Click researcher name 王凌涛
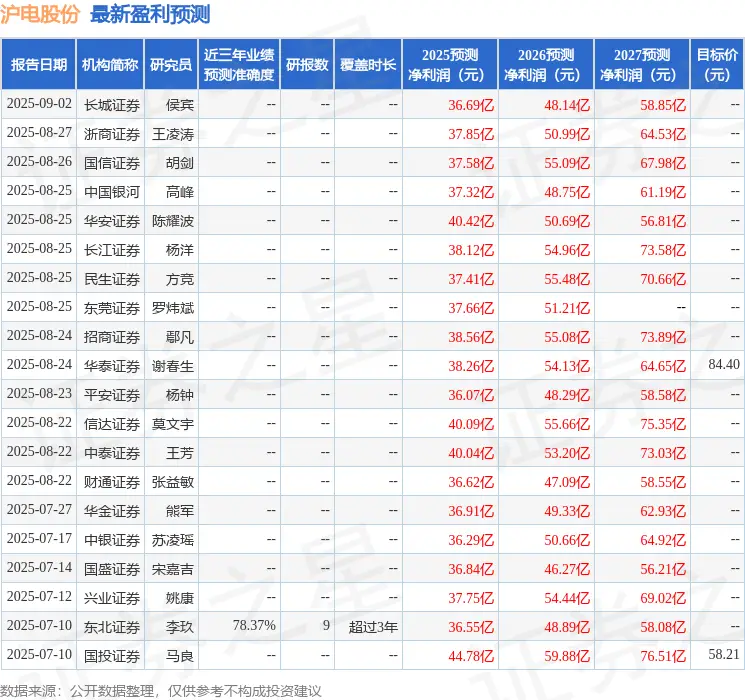The height and width of the screenshot is (700, 745). (x=173, y=134)
